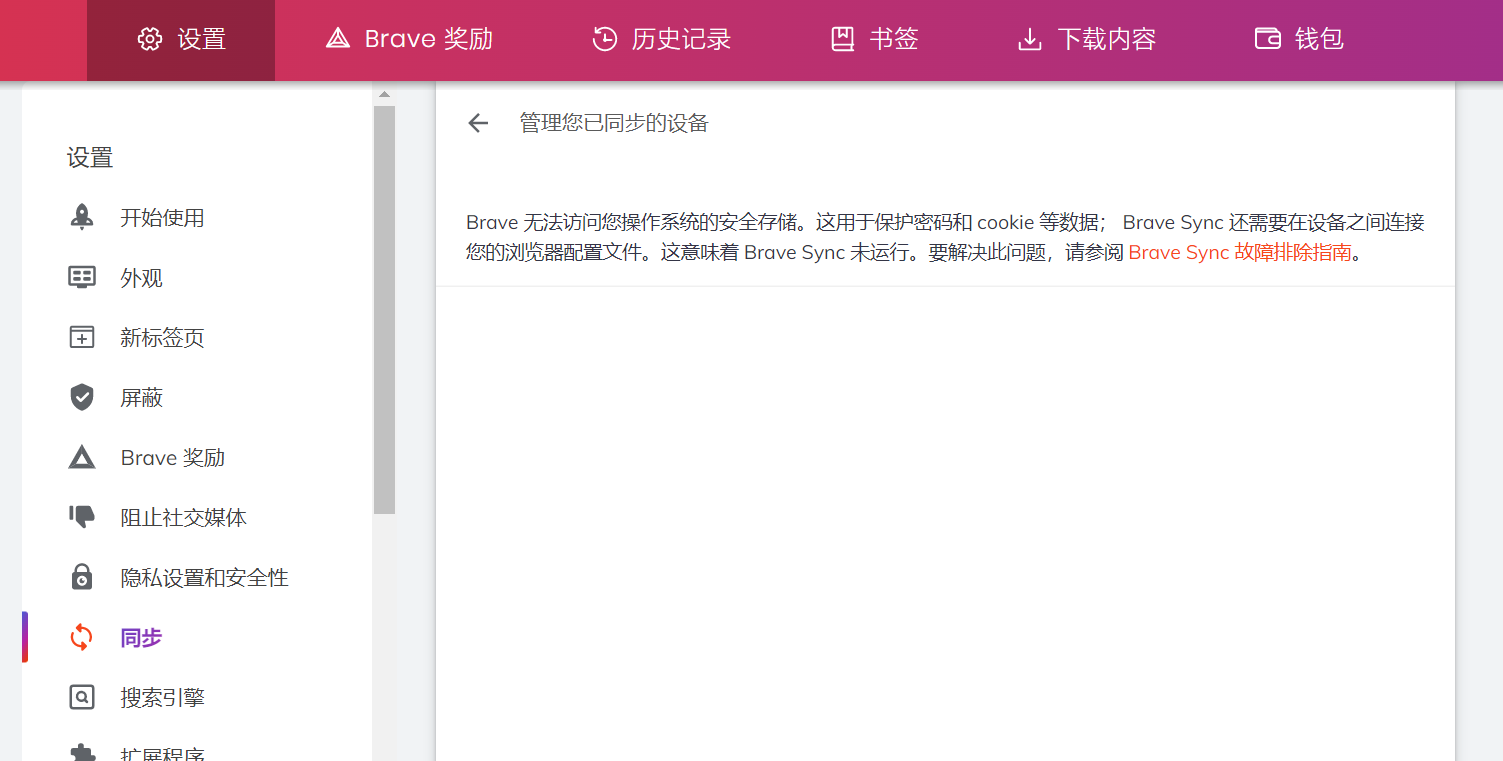Image resolution: width=1503 pixels, height=761 pixels.
Task: Click the 外观 appearance icon in sidebar
Action: 82,278
